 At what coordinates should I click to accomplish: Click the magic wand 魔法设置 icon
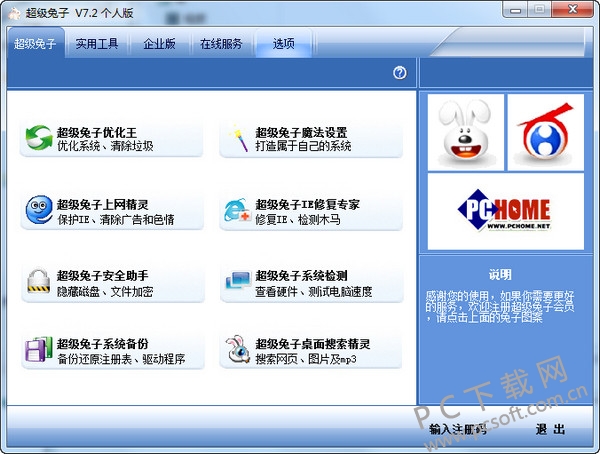point(238,138)
